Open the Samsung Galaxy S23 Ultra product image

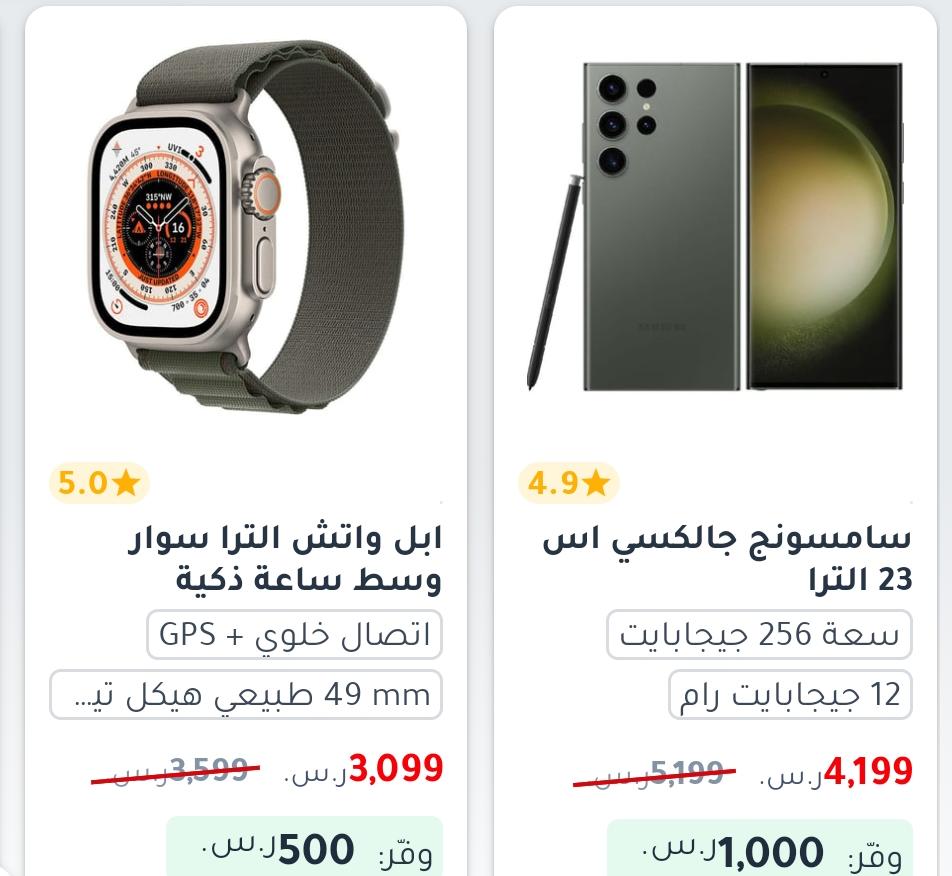[x=715, y=226]
